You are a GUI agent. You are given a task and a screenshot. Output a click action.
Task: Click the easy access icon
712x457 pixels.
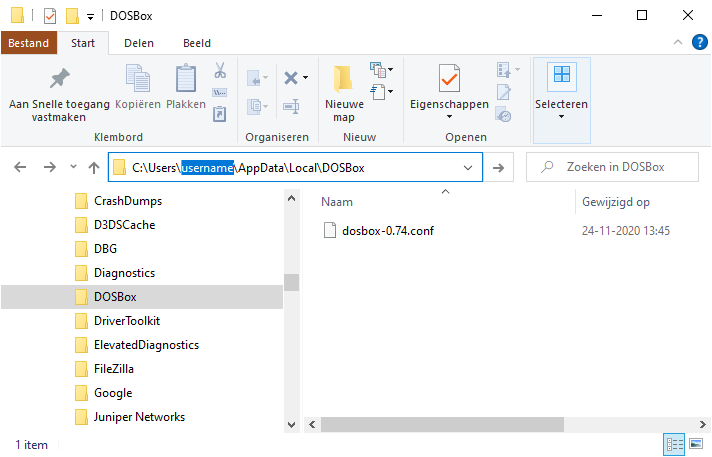click(377, 92)
